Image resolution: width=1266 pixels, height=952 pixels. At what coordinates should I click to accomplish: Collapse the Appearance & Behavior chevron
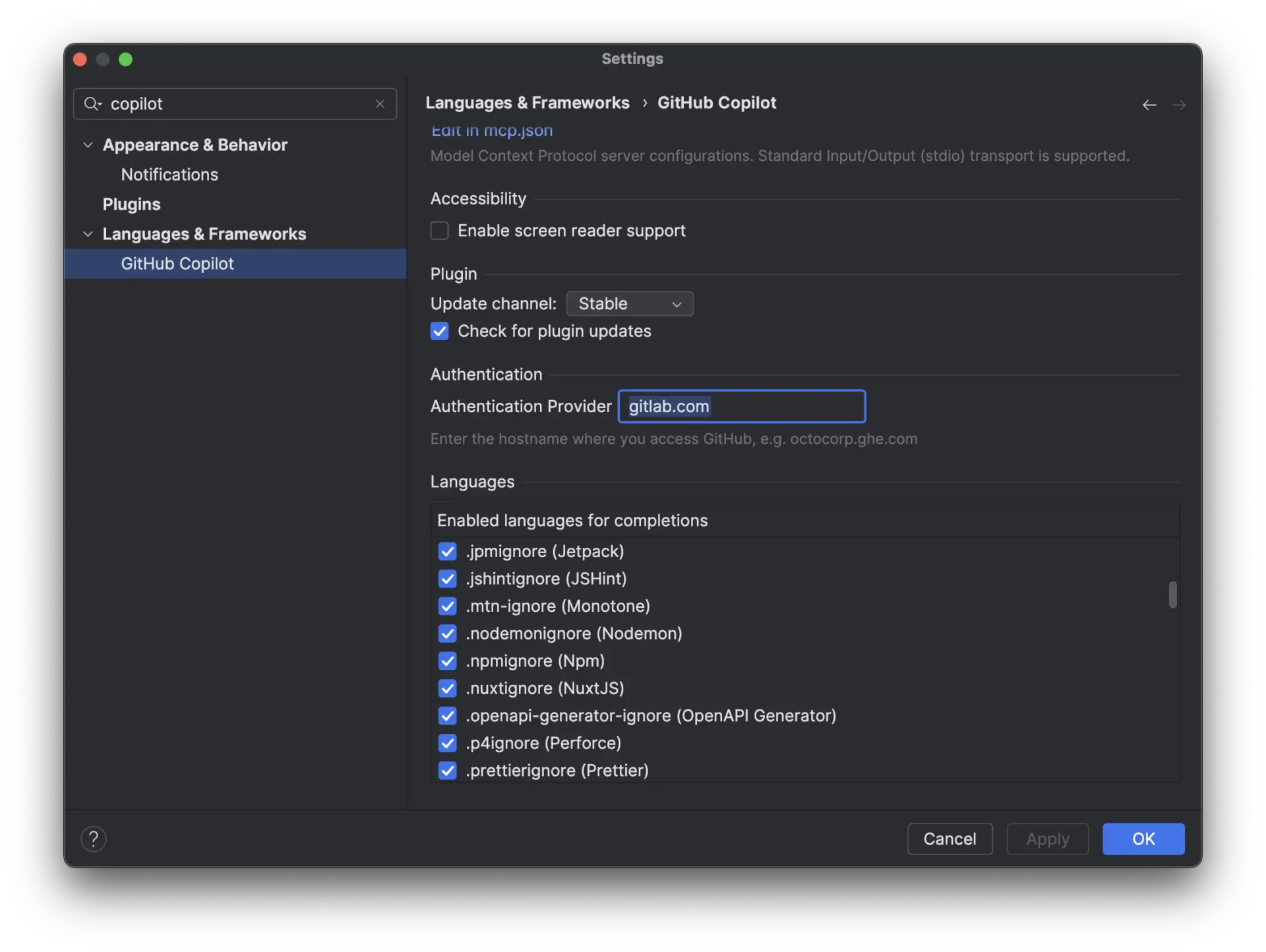pyautogui.click(x=88, y=144)
